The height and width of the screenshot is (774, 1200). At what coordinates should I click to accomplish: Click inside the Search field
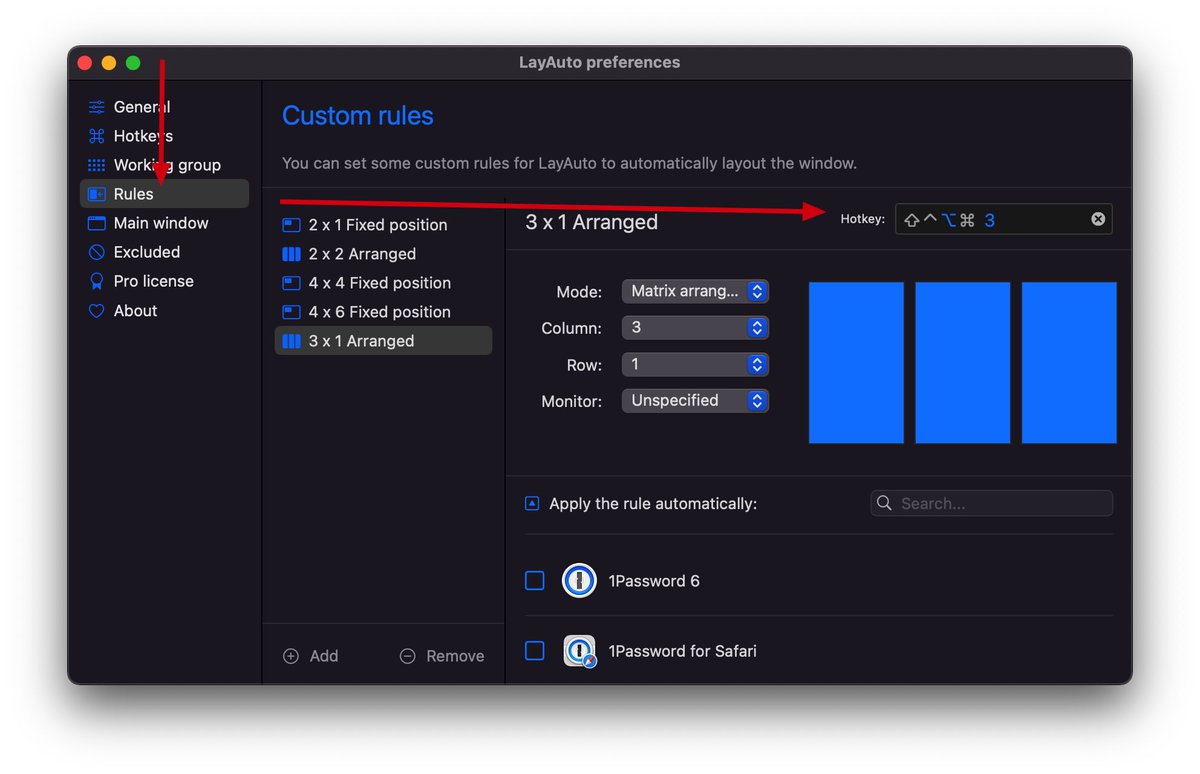[990, 503]
